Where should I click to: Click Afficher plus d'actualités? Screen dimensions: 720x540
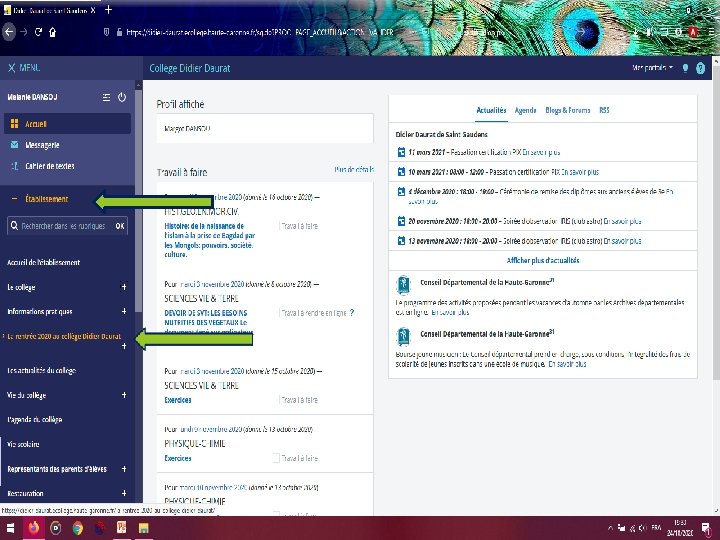coord(543,260)
